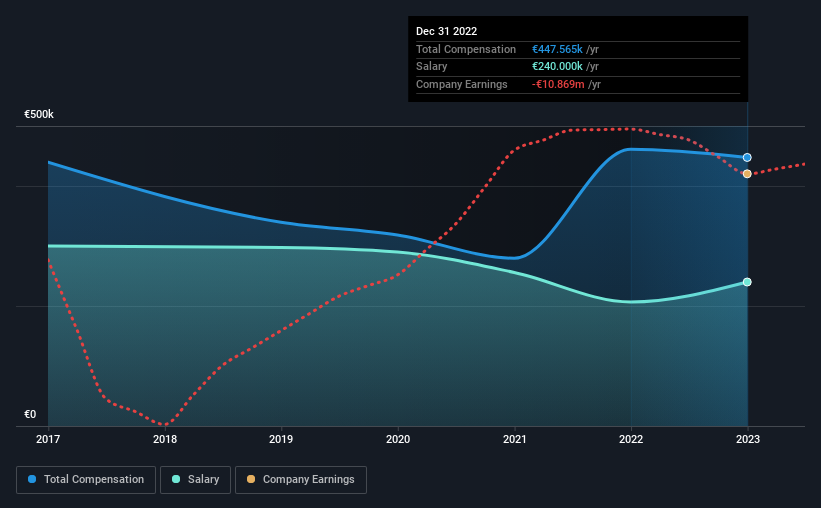Image resolution: width=821 pixels, height=508 pixels.
Task: Select the 2019 x-axis label
Action: pyautogui.click(x=281, y=439)
